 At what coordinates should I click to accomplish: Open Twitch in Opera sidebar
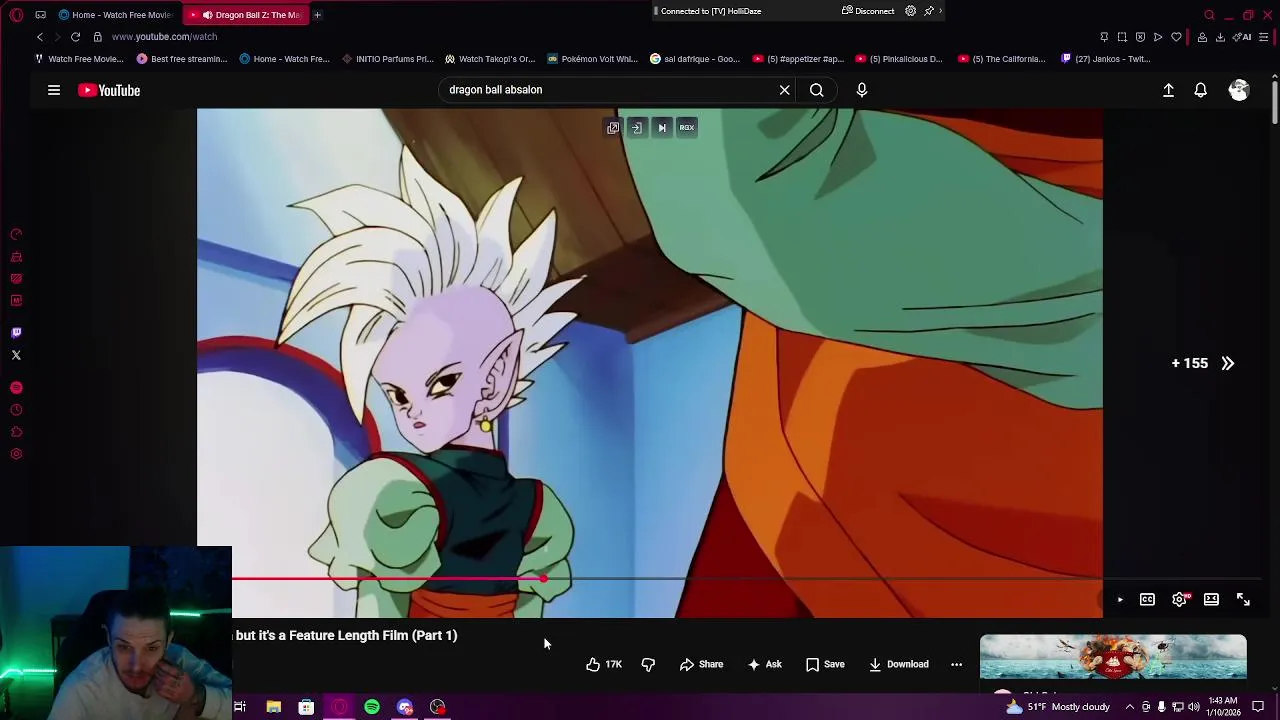(x=16, y=333)
